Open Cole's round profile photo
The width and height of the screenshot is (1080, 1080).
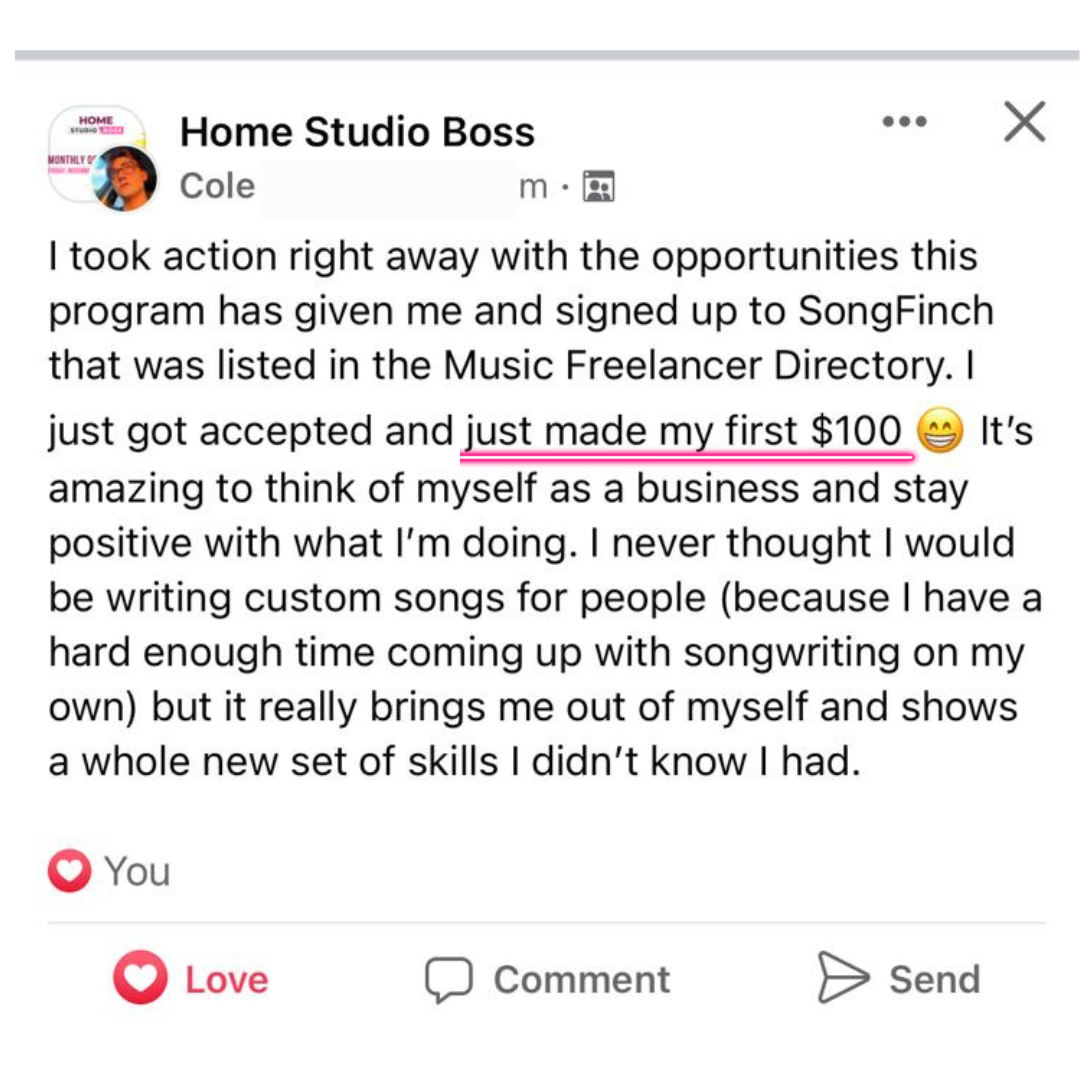(125, 178)
